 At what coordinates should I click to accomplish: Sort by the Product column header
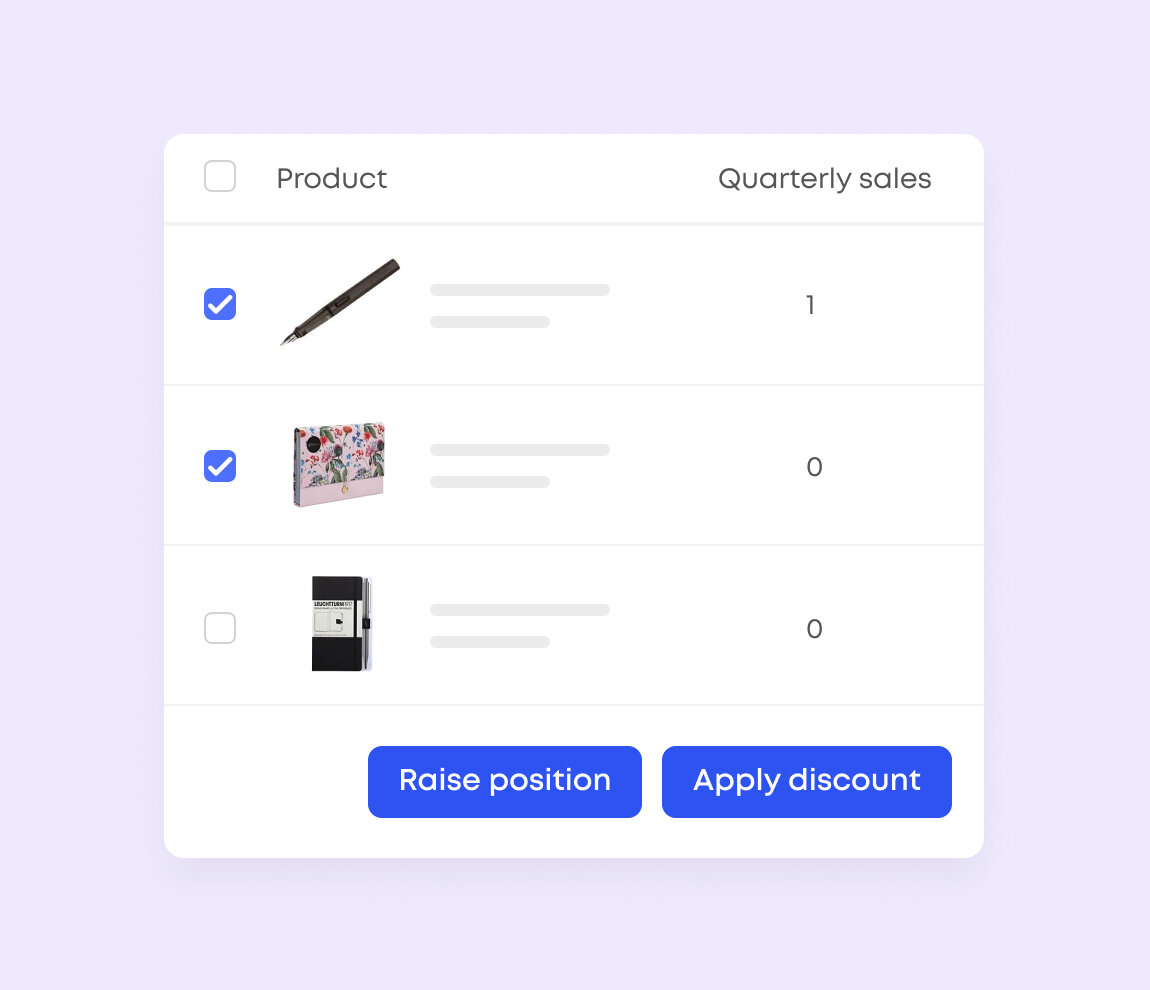click(x=332, y=178)
